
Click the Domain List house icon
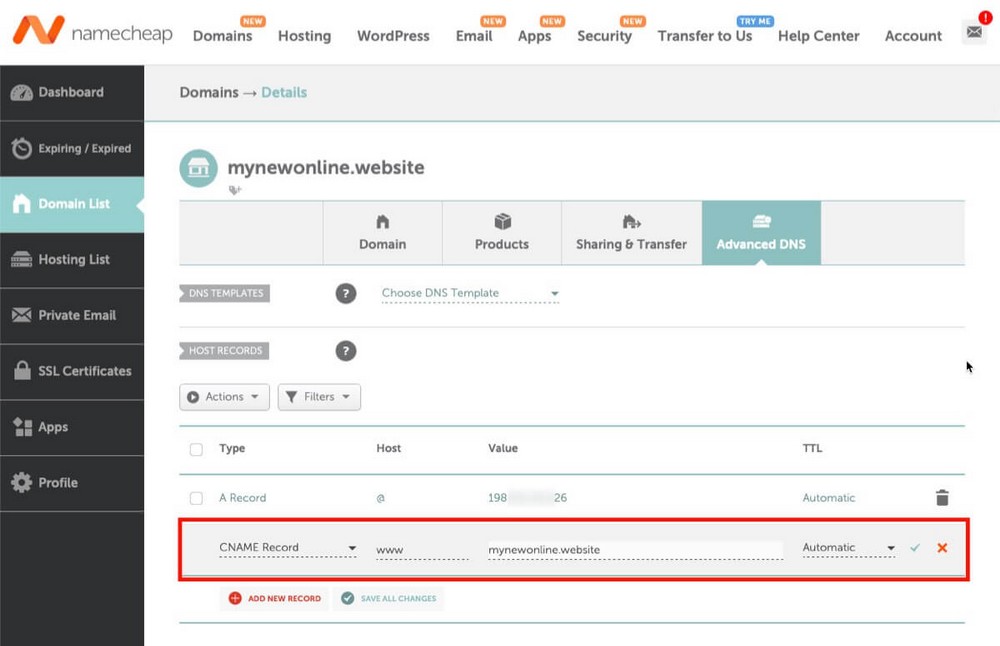coord(21,203)
